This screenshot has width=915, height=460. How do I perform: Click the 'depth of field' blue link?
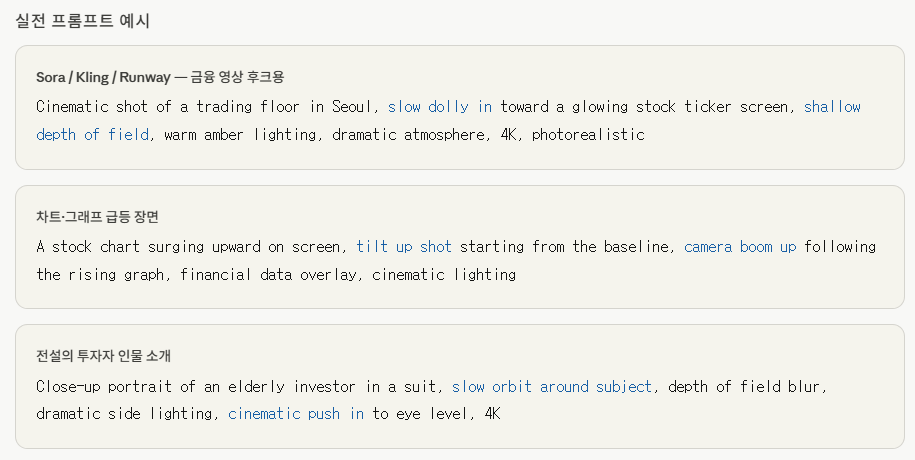[92, 135]
